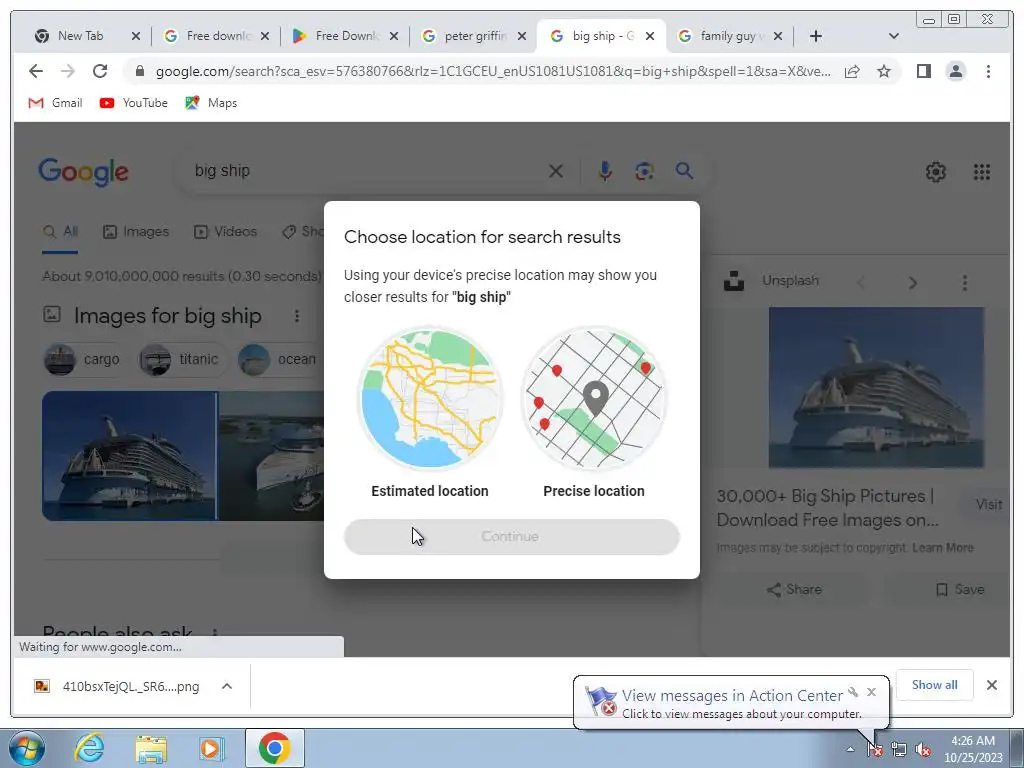The image size is (1024, 768).
Task: Click the big ship search field
Action: [366, 170]
